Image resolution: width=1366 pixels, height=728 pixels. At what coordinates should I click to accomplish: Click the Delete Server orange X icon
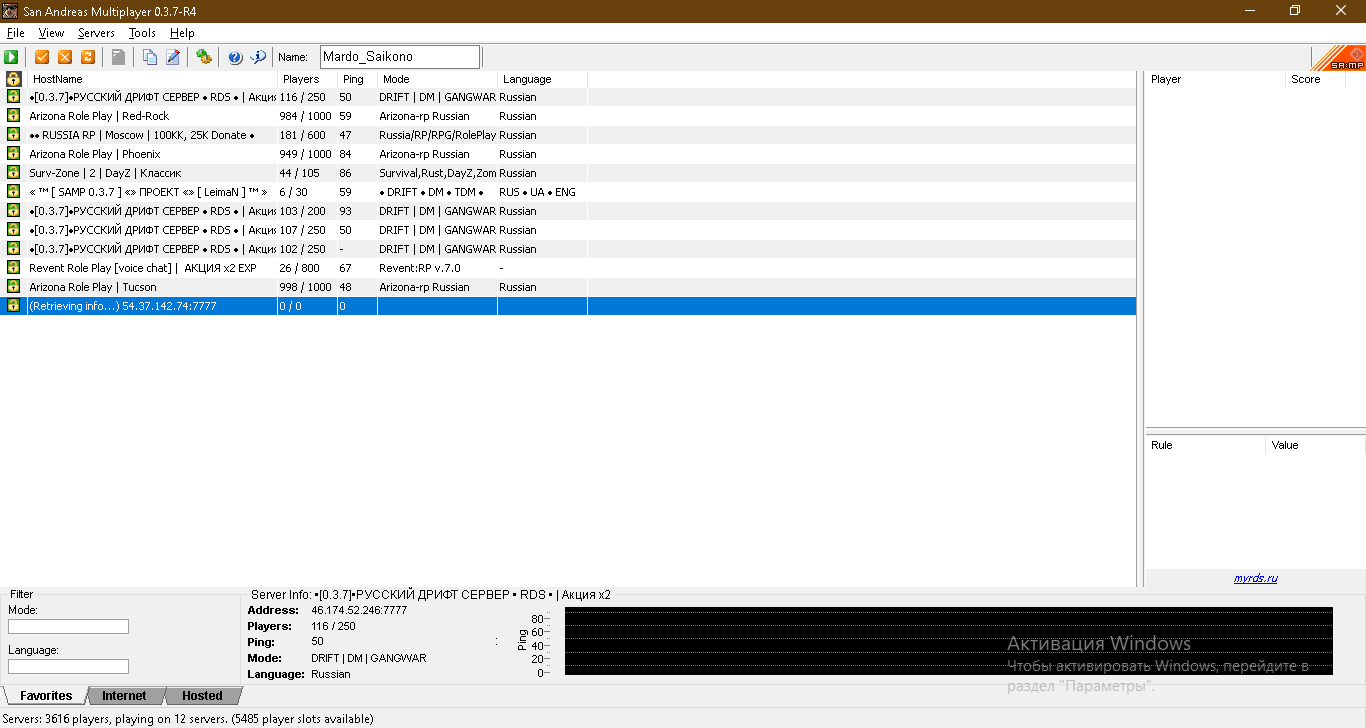point(65,57)
